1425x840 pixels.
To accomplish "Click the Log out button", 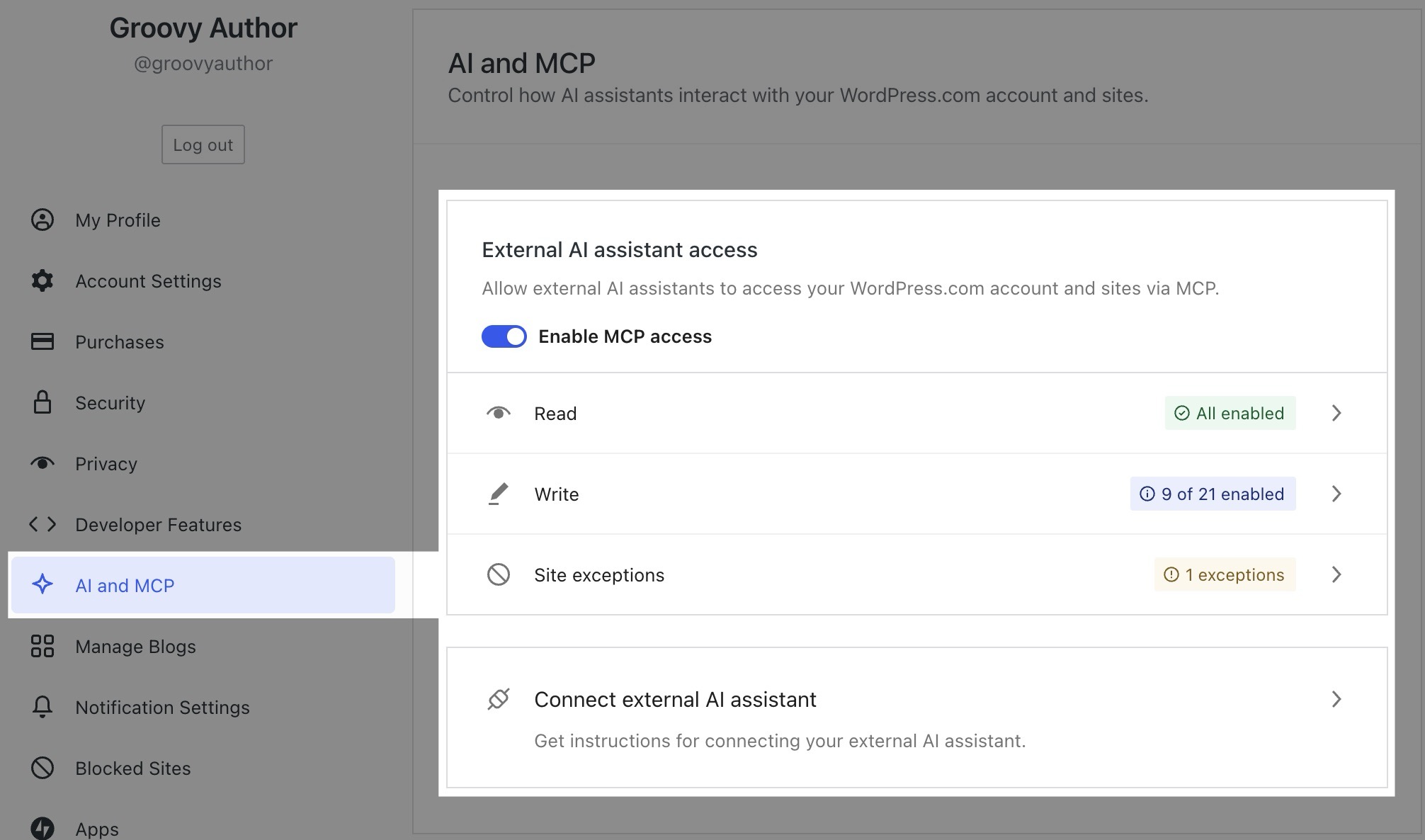I will 203,144.
